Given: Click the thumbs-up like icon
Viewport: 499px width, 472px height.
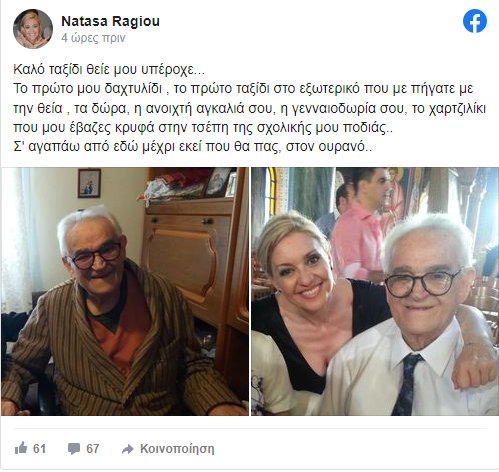Looking at the screenshot, I should 21,448.
